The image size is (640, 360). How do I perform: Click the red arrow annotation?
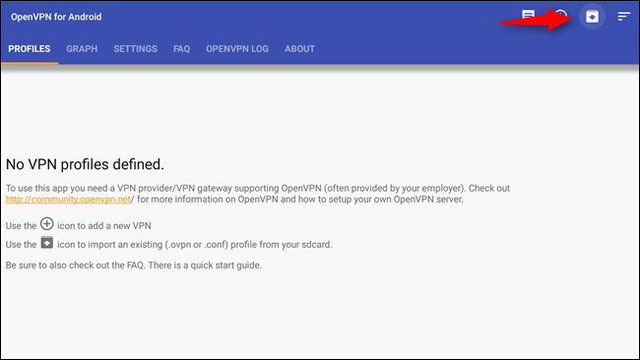coord(536,19)
